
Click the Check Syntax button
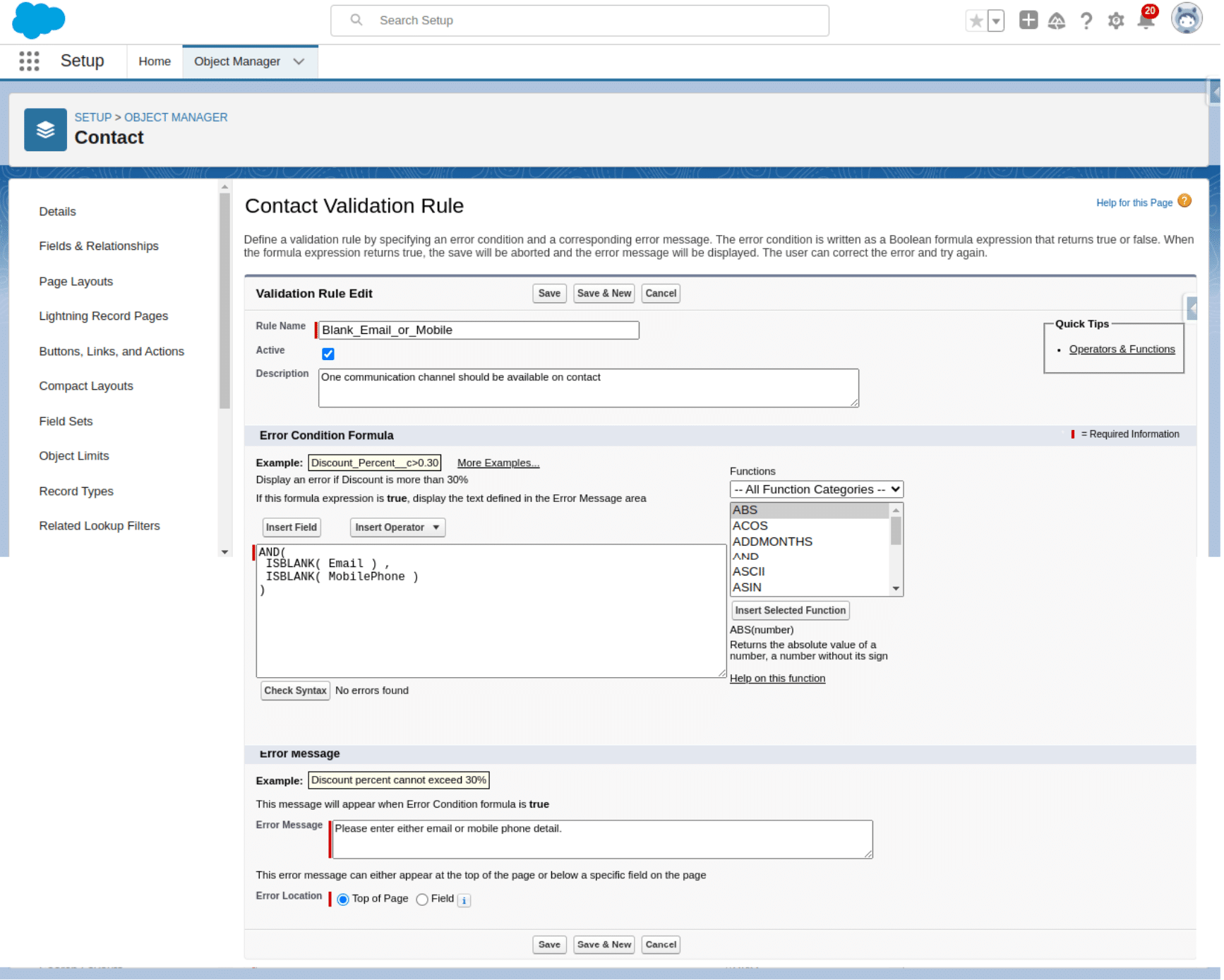pos(295,691)
